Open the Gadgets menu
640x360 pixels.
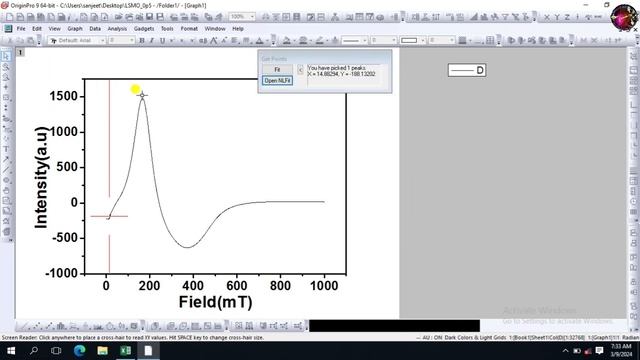(144, 29)
